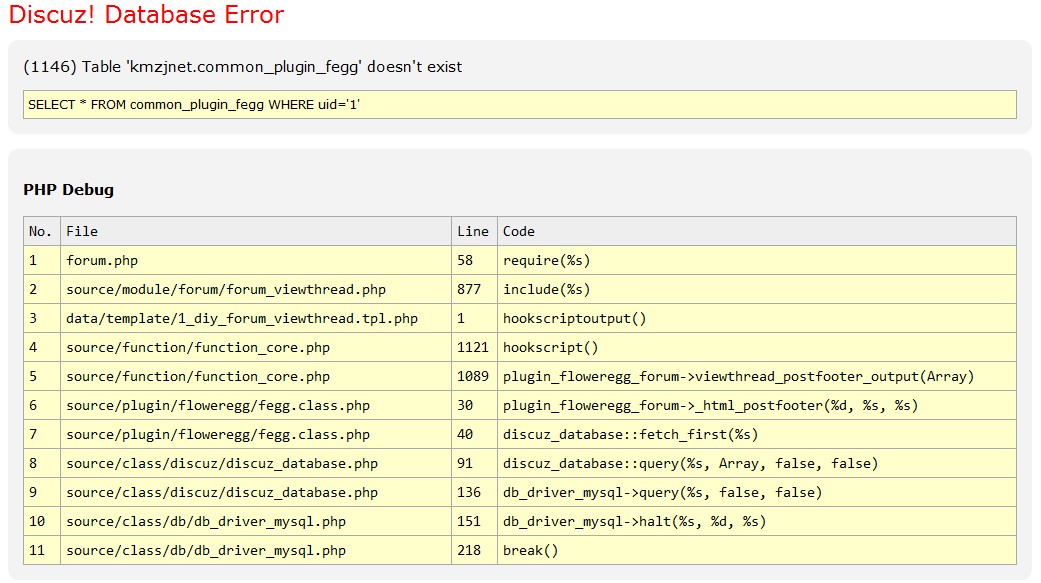Image resolution: width=1041 pixels, height=583 pixels.
Task: Click the 'No.' column header
Action: tap(42, 231)
